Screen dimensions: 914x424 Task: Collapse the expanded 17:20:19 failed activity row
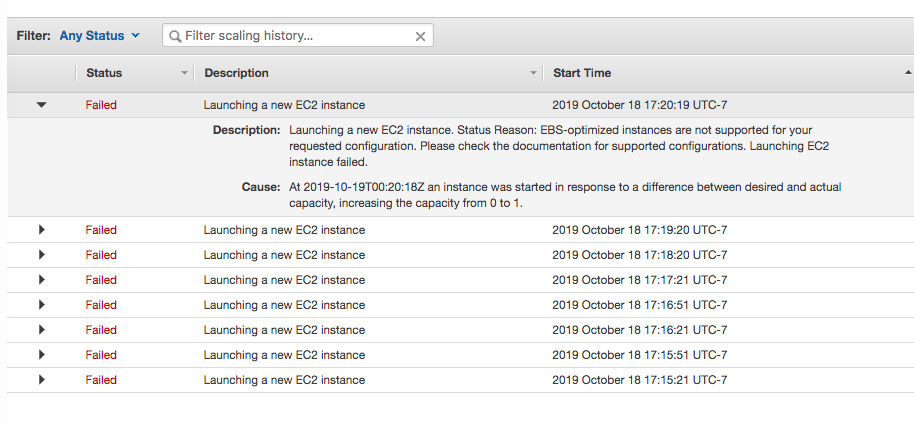point(41,105)
